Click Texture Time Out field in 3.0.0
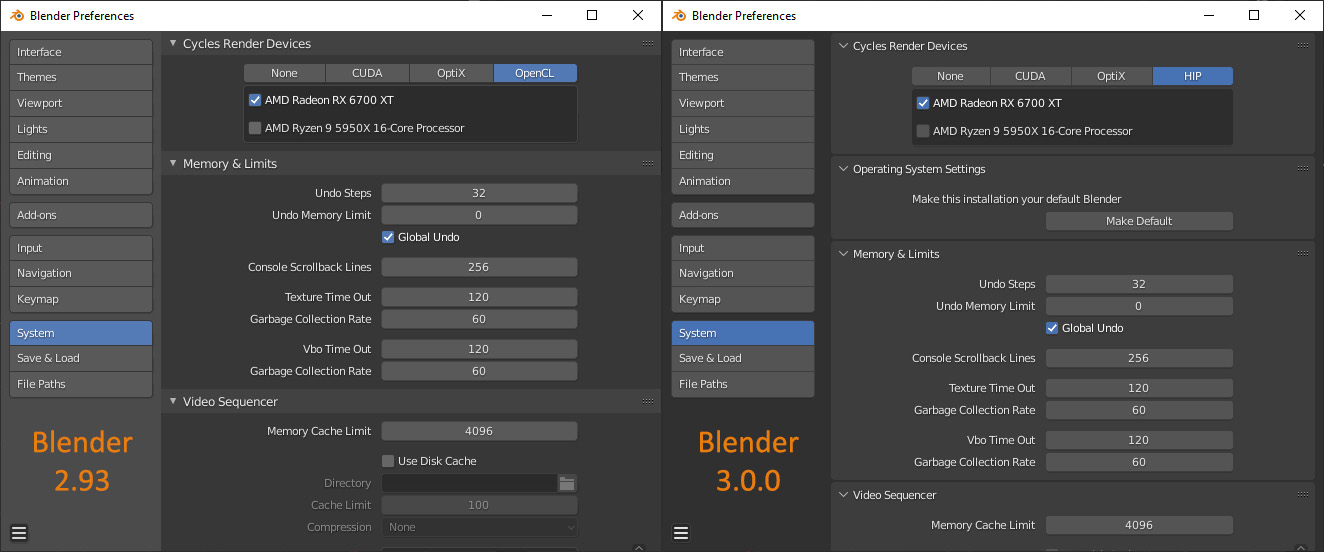The image size is (1324, 552). (x=1139, y=388)
